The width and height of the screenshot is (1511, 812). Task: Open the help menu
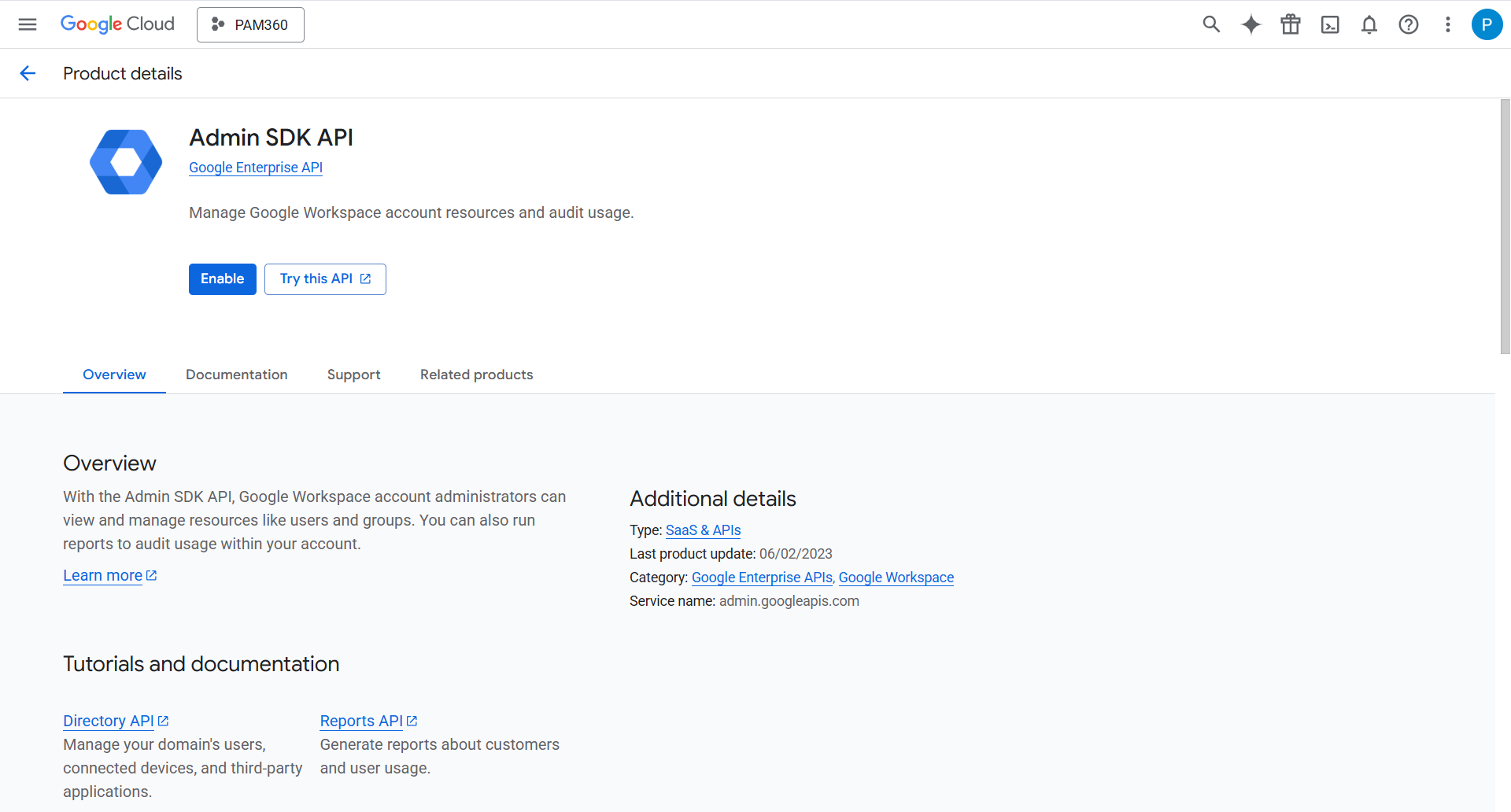point(1409,24)
